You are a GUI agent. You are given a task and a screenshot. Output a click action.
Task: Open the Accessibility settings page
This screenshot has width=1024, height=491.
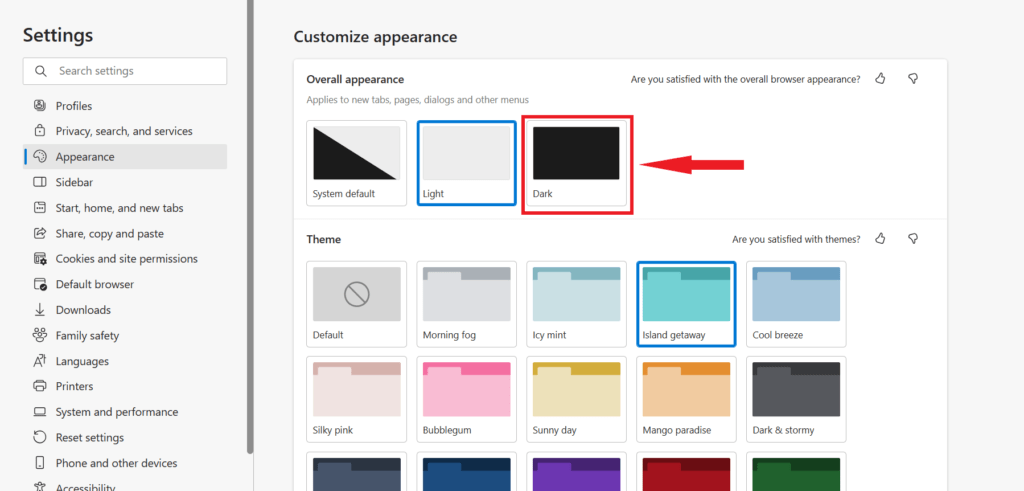tap(125, 485)
